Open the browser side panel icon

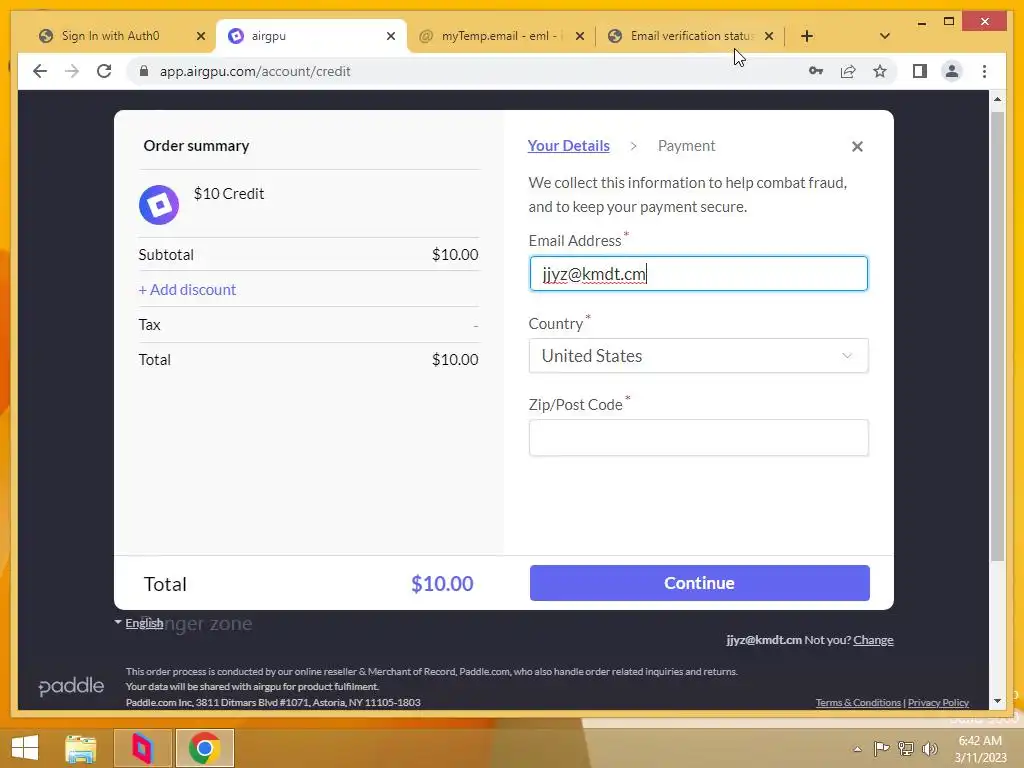(920, 71)
